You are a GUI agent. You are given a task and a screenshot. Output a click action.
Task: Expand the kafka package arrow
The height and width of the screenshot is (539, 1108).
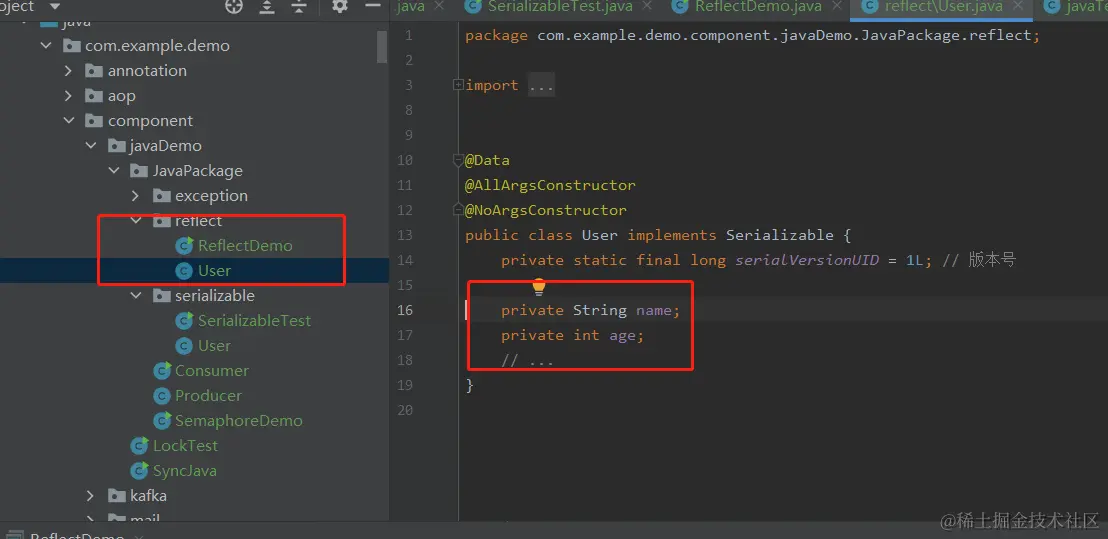[x=91, y=495]
